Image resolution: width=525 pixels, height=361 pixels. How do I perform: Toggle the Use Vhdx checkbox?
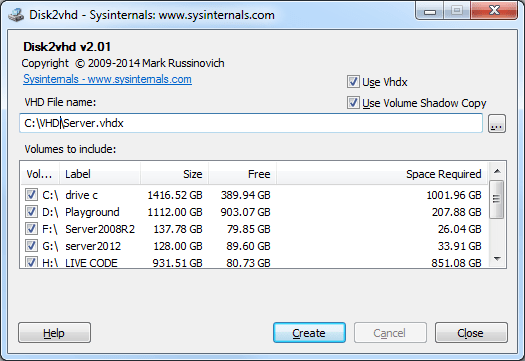click(353, 82)
